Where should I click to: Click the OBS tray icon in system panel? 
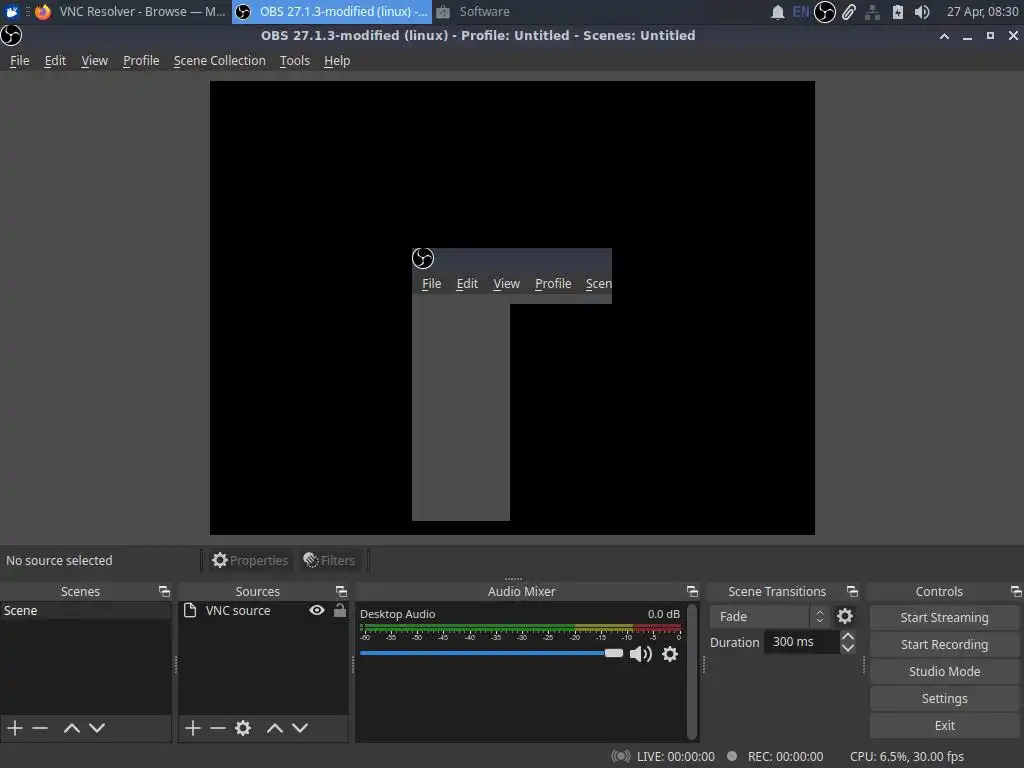tap(825, 12)
